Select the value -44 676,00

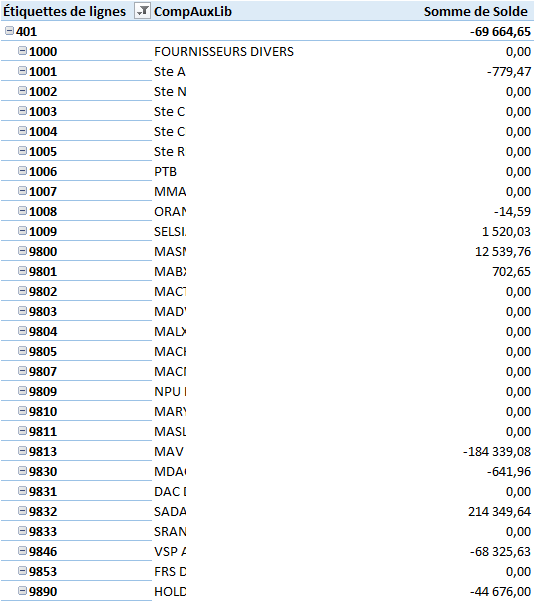500,591
